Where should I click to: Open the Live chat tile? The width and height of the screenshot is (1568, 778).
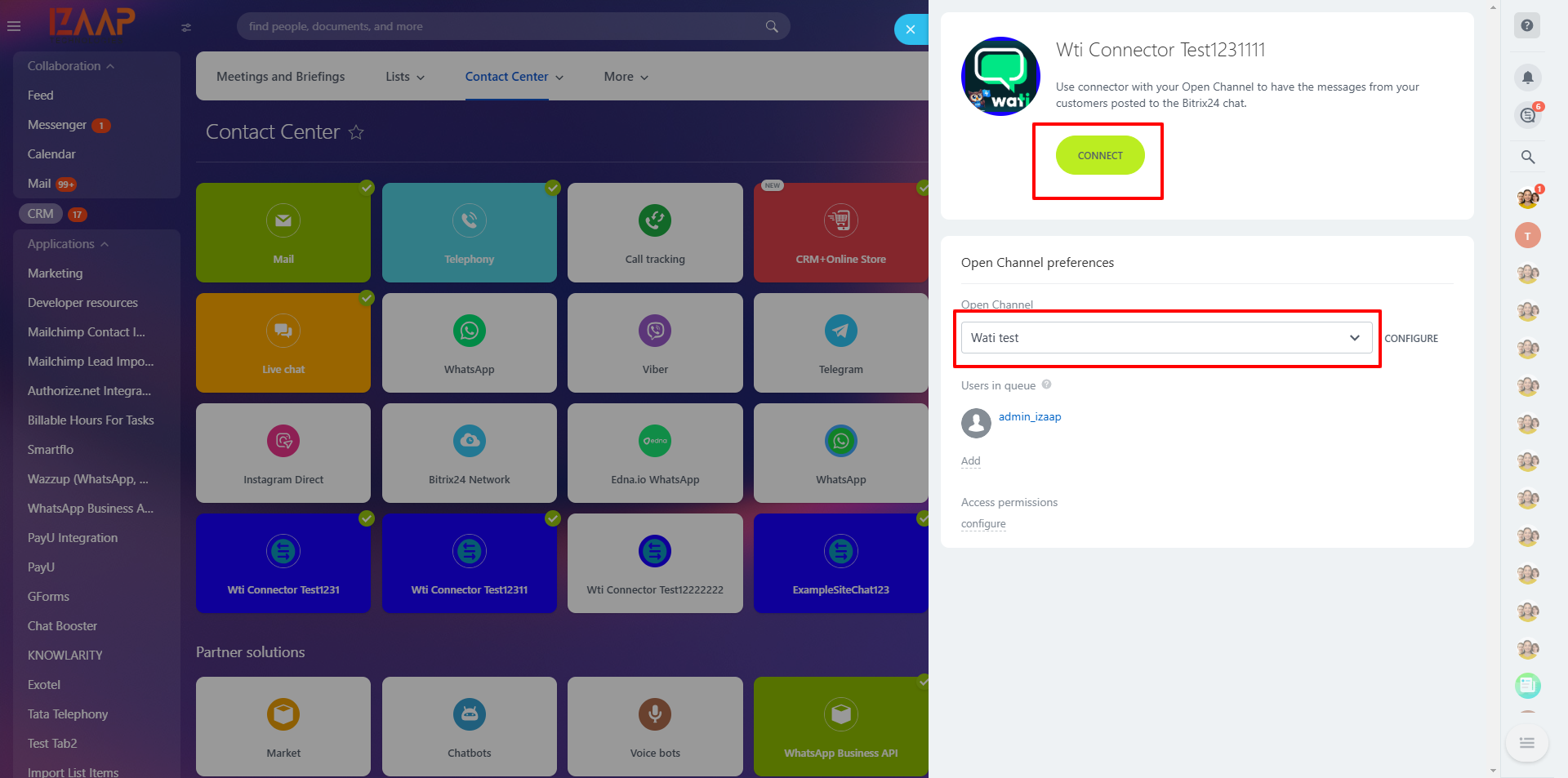pos(283,343)
